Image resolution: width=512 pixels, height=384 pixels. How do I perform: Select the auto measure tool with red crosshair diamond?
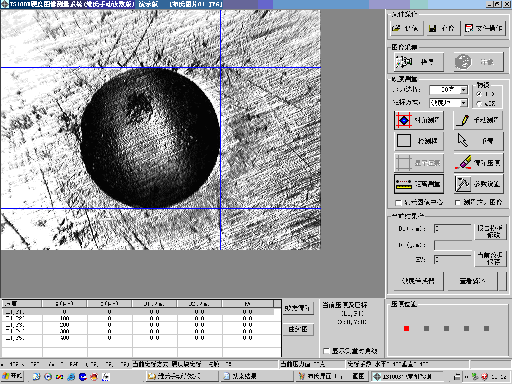(x=419, y=120)
